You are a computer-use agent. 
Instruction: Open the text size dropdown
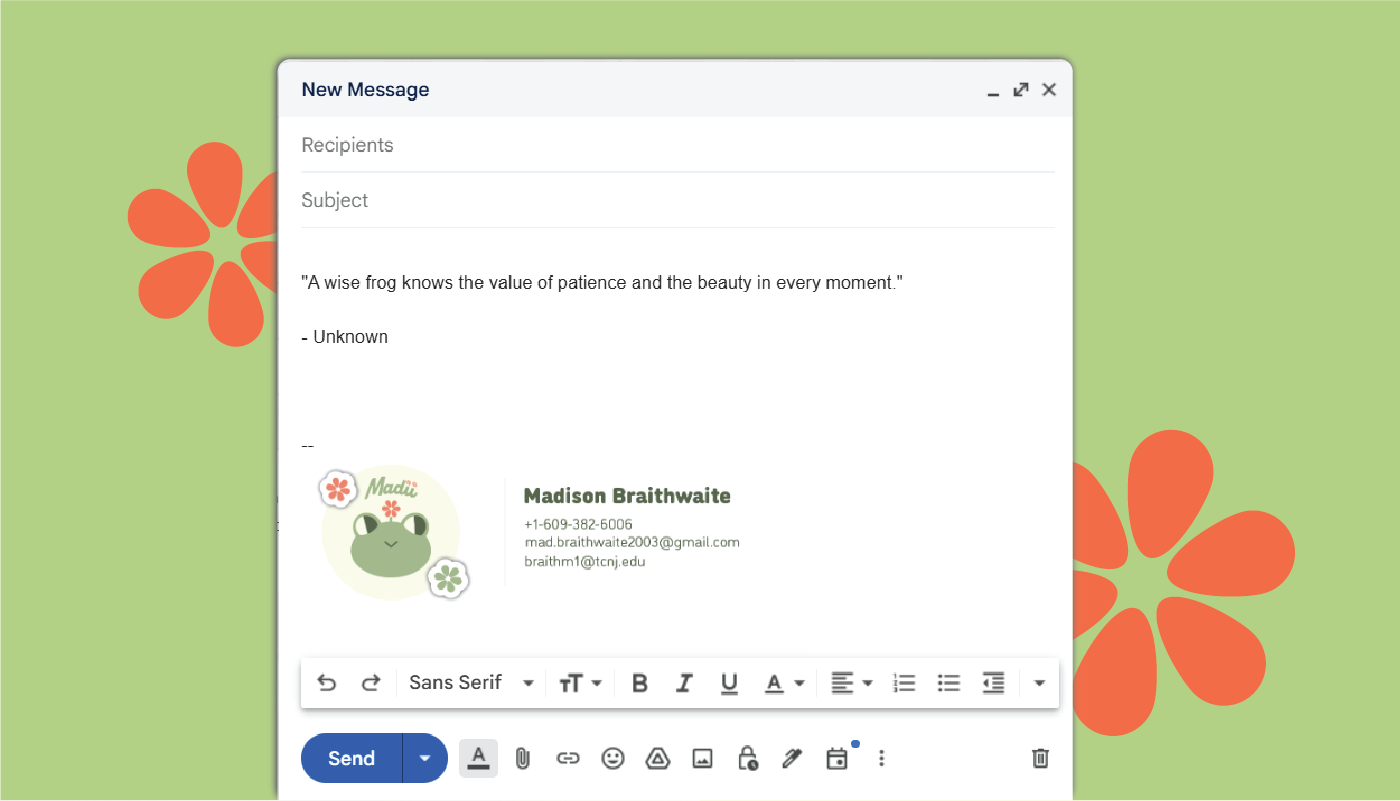point(580,683)
